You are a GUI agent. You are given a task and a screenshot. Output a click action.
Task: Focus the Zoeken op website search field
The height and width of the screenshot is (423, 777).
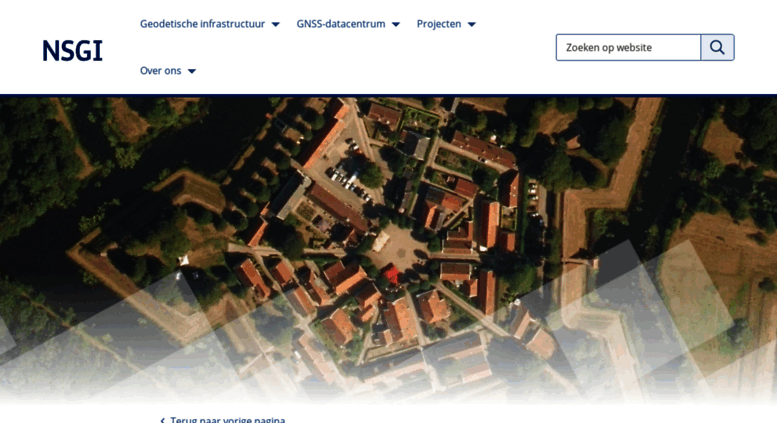628,48
